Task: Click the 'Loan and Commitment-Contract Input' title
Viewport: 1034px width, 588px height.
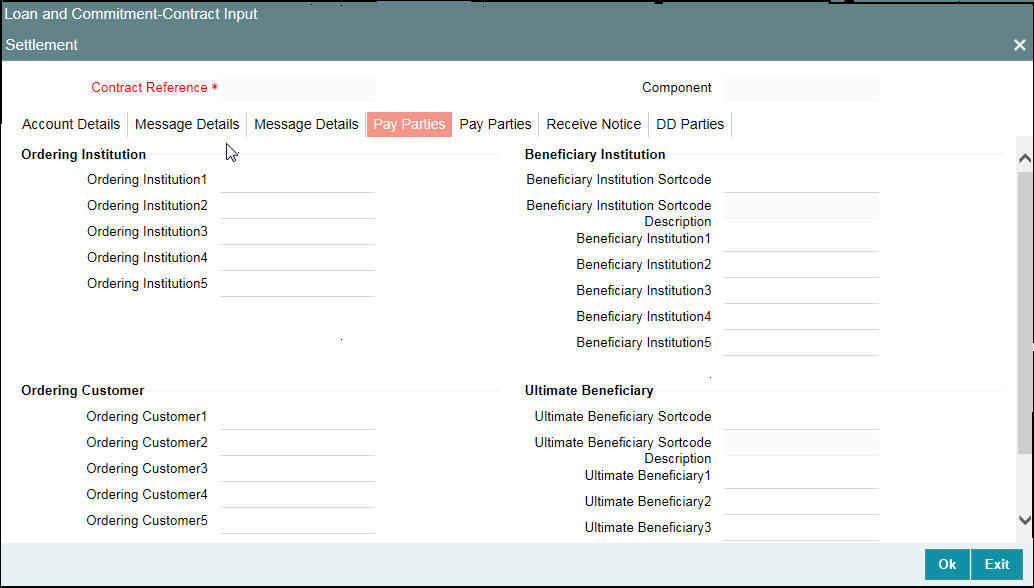Action: pyautogui.click(x=131, y=14)
